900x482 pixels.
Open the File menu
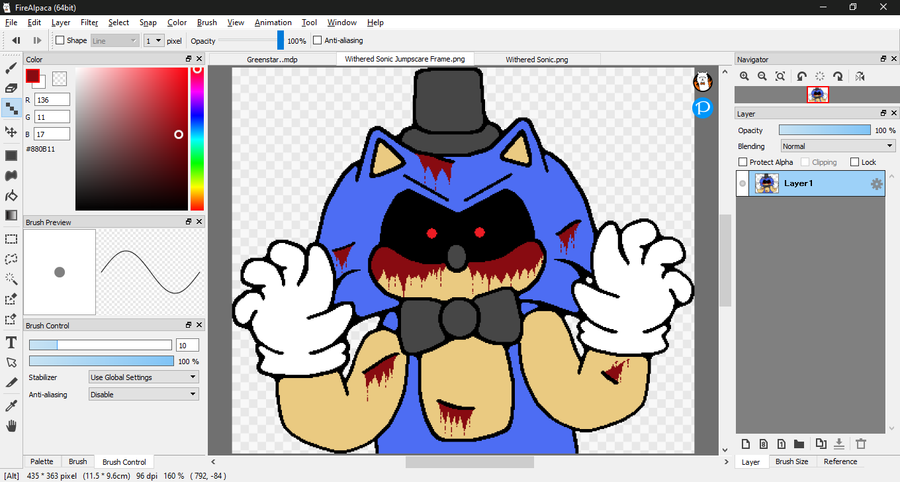pos(11,22)
